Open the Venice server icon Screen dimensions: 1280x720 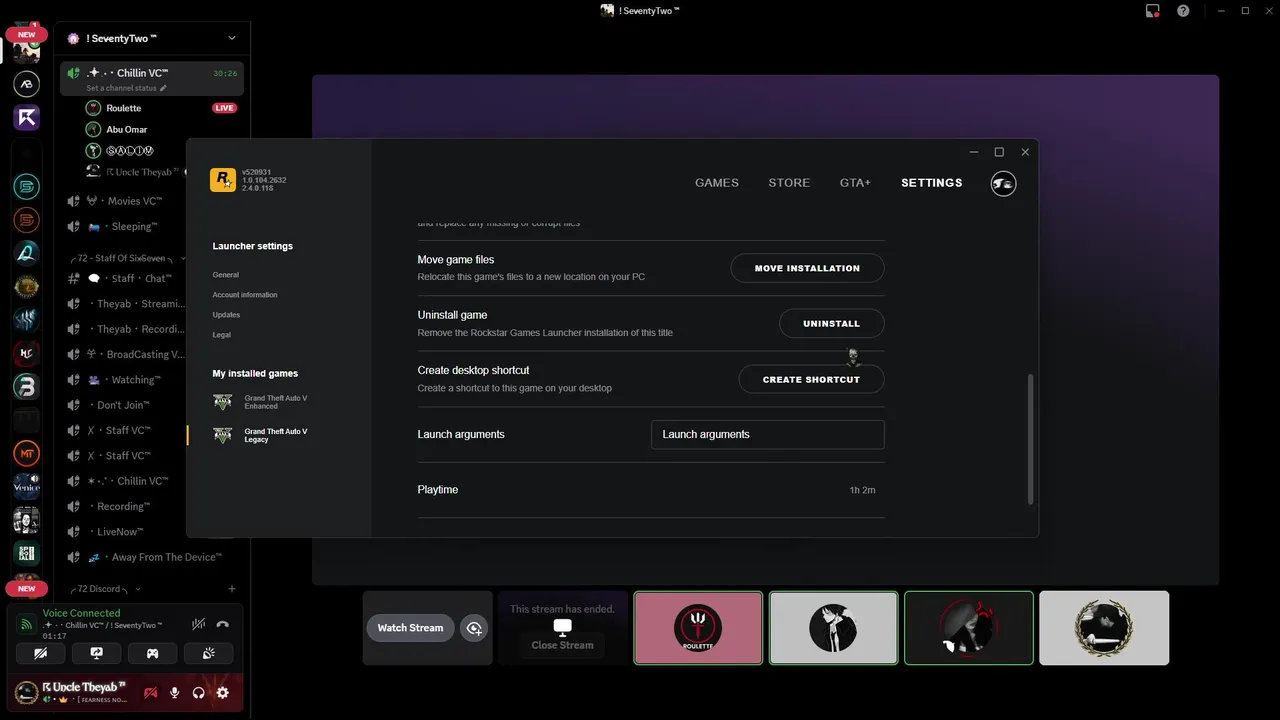point(27,486)
